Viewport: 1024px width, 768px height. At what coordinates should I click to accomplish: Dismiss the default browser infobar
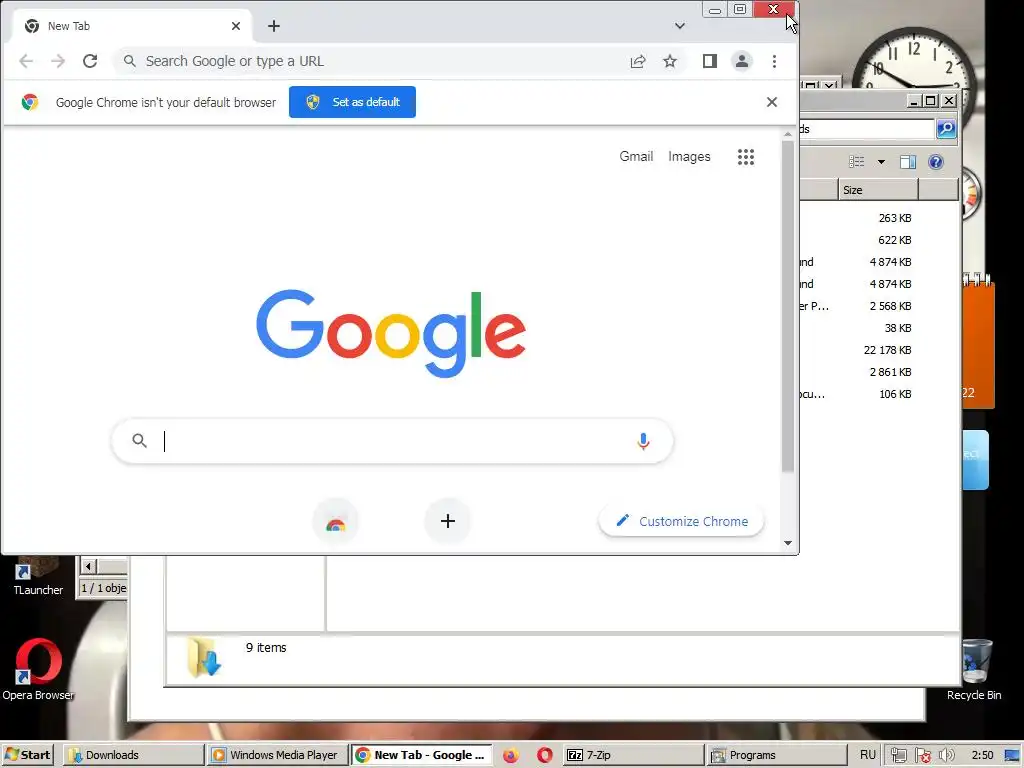(772, 103)
